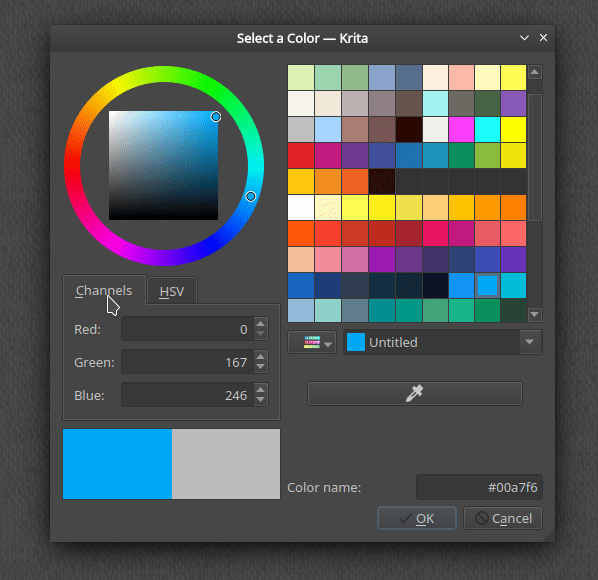Increase the Blue channel value
The image size is (598, 580).
point(260,390)
